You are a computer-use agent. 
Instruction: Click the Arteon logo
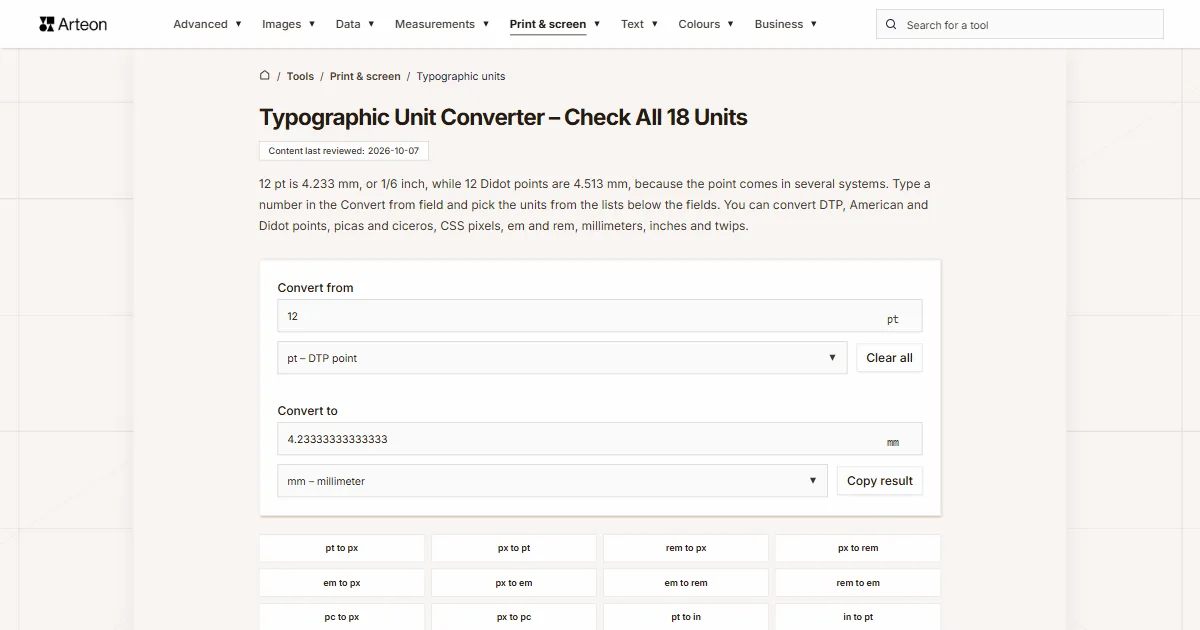point(73,24)
